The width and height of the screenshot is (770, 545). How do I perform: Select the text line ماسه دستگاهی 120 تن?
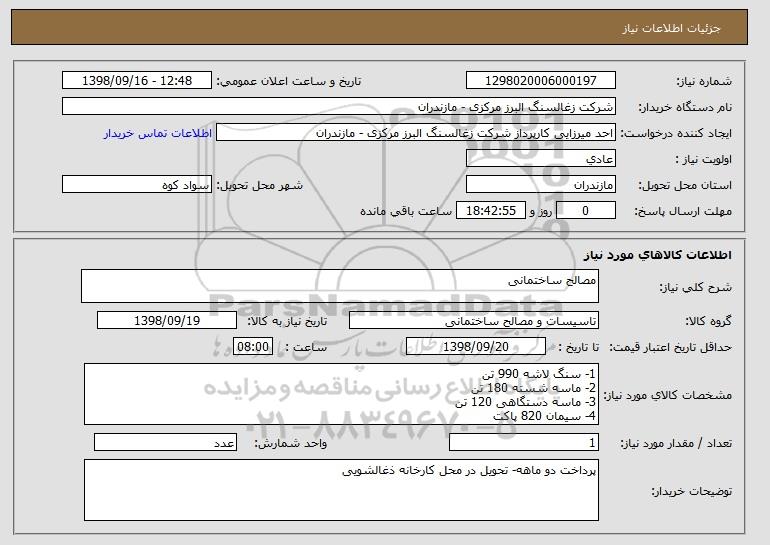tap(525, 402)
